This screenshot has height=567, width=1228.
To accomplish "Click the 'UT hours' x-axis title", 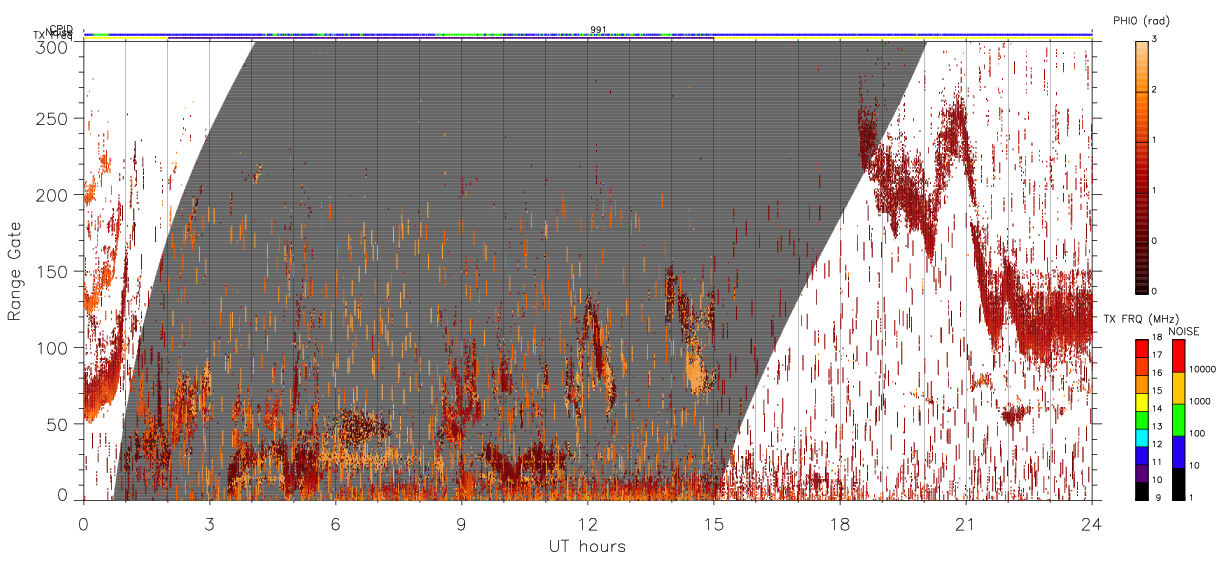I will pyautogui.click(x=587, y=546).
